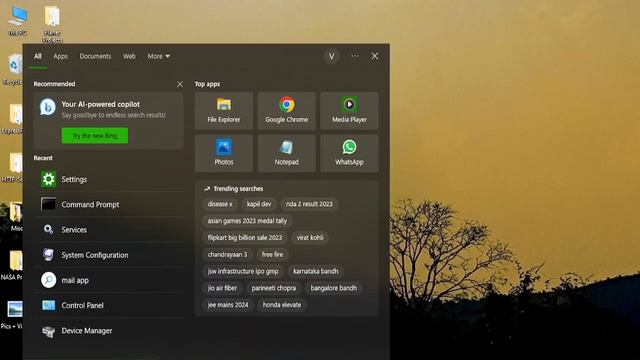640x360 pixels.
Task: Open Command Prompt from Recent list
Action: pos(109,204)
